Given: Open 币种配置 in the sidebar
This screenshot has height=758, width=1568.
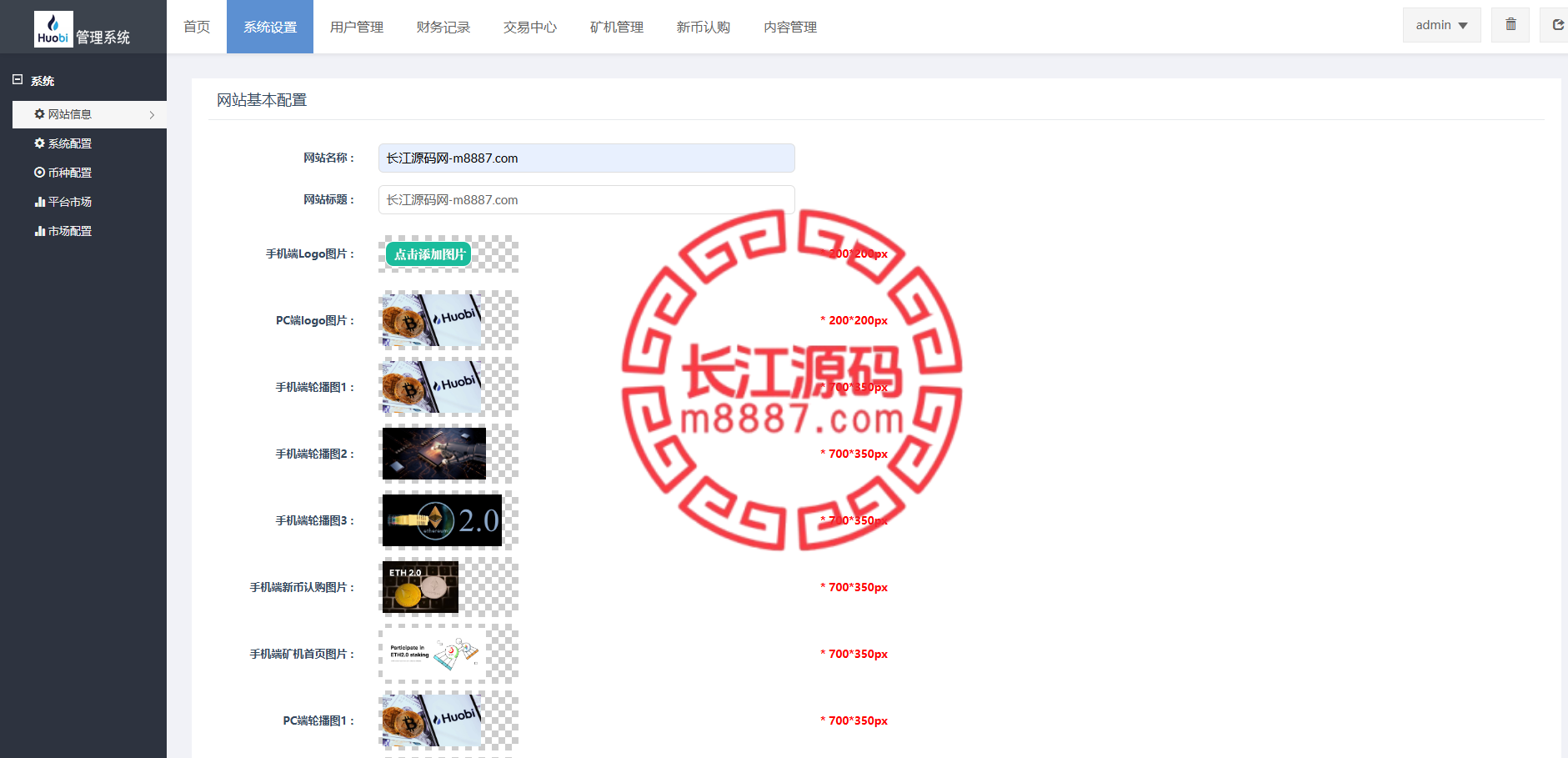Looking at the screenshot, I should 89,173.
